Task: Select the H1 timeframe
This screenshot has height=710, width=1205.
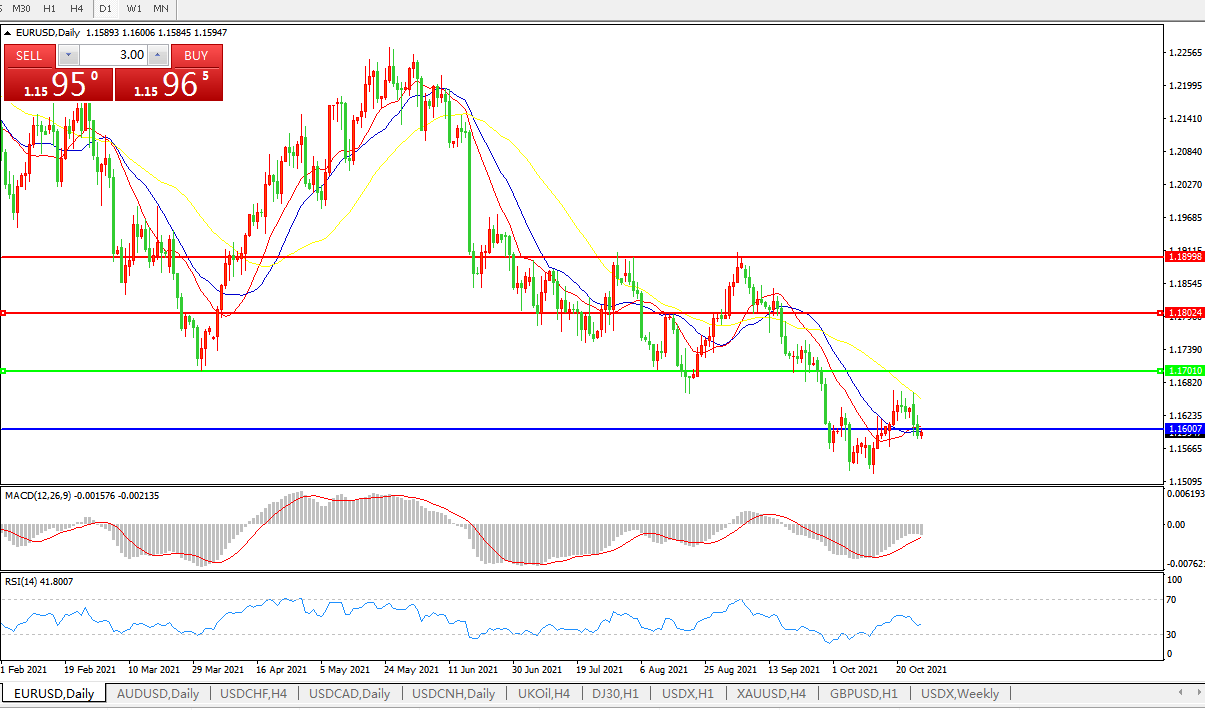Action: pos(49,8)
